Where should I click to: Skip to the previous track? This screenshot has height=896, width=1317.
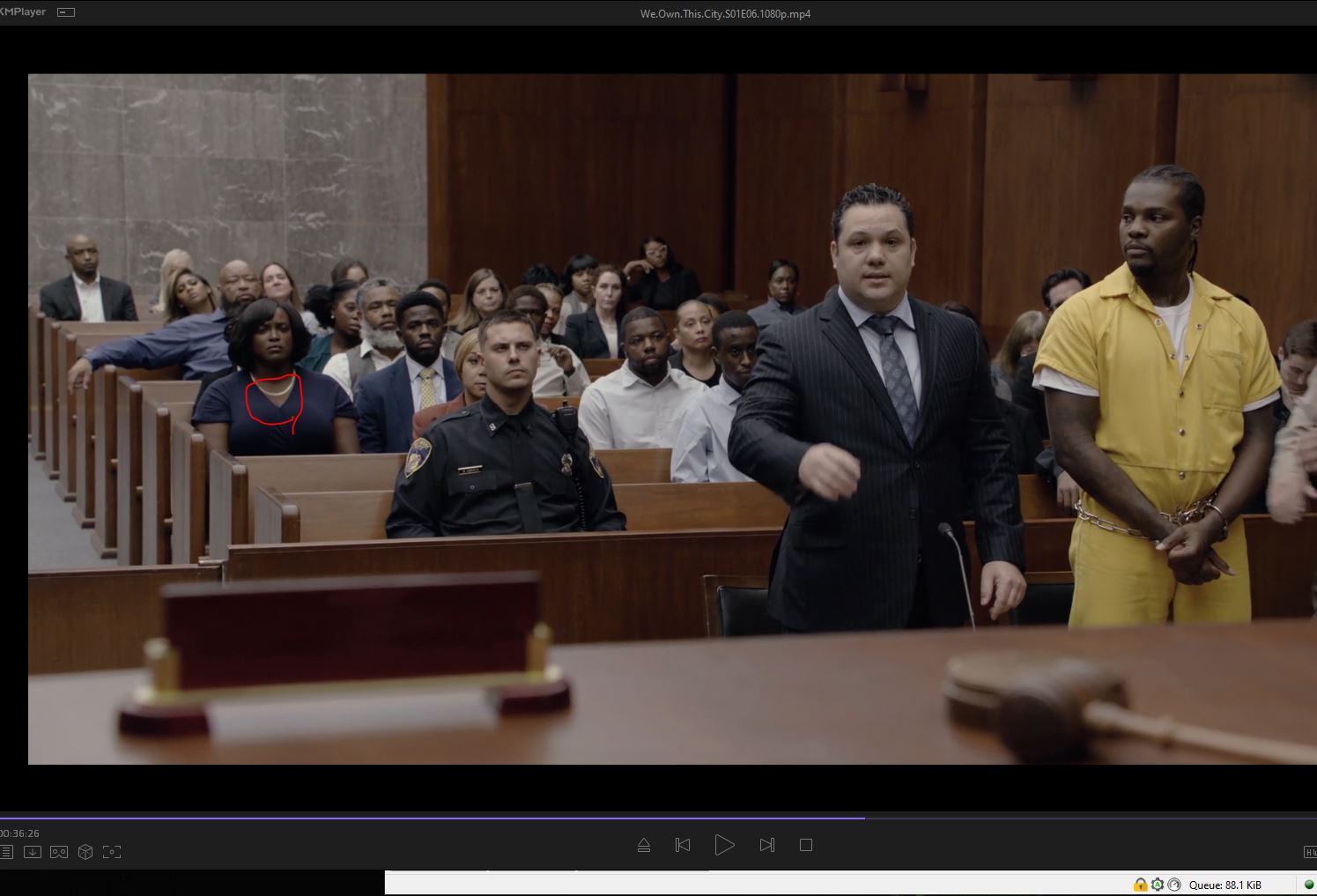[683, 845]
